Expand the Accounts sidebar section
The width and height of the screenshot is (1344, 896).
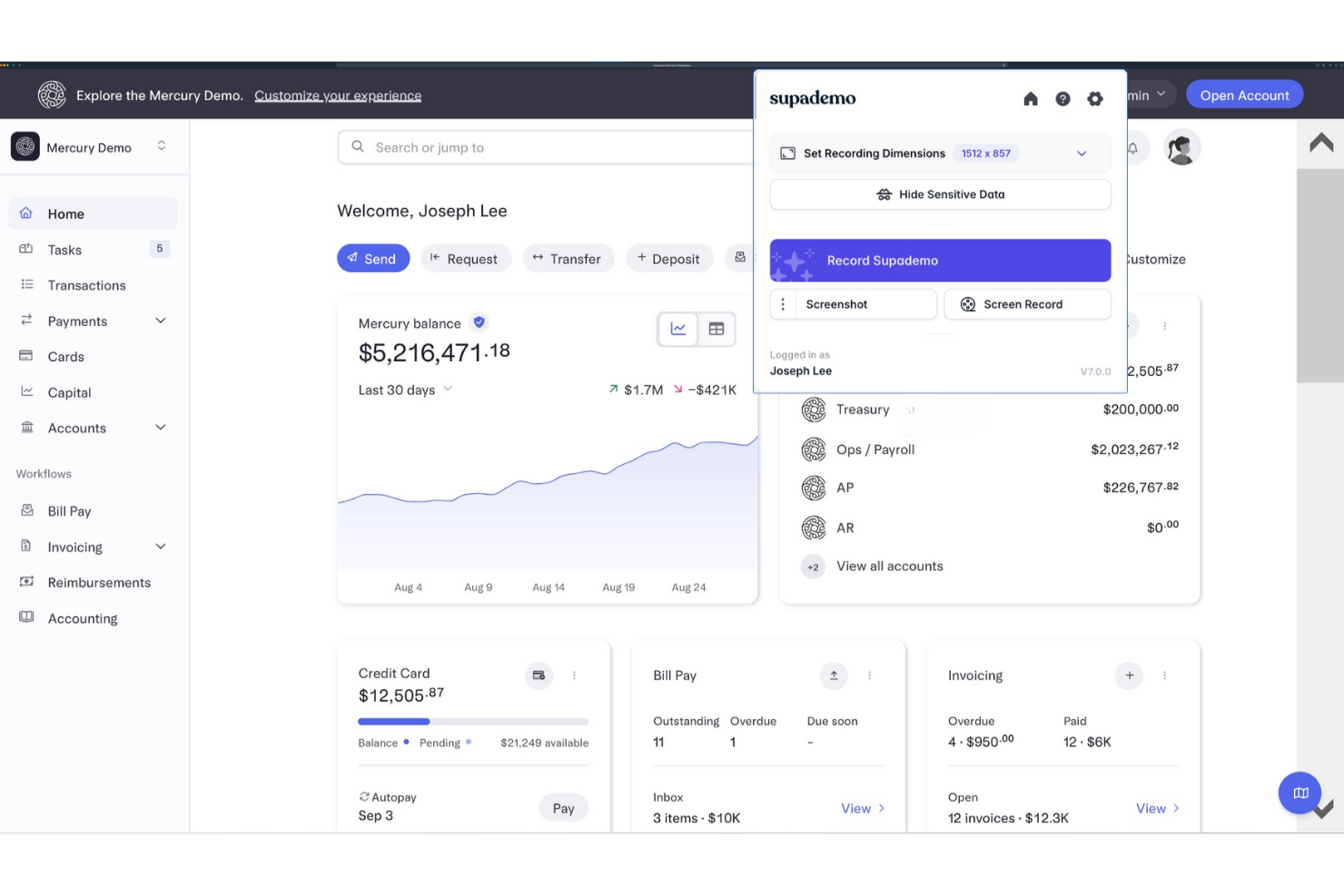(x=161, y=428)
